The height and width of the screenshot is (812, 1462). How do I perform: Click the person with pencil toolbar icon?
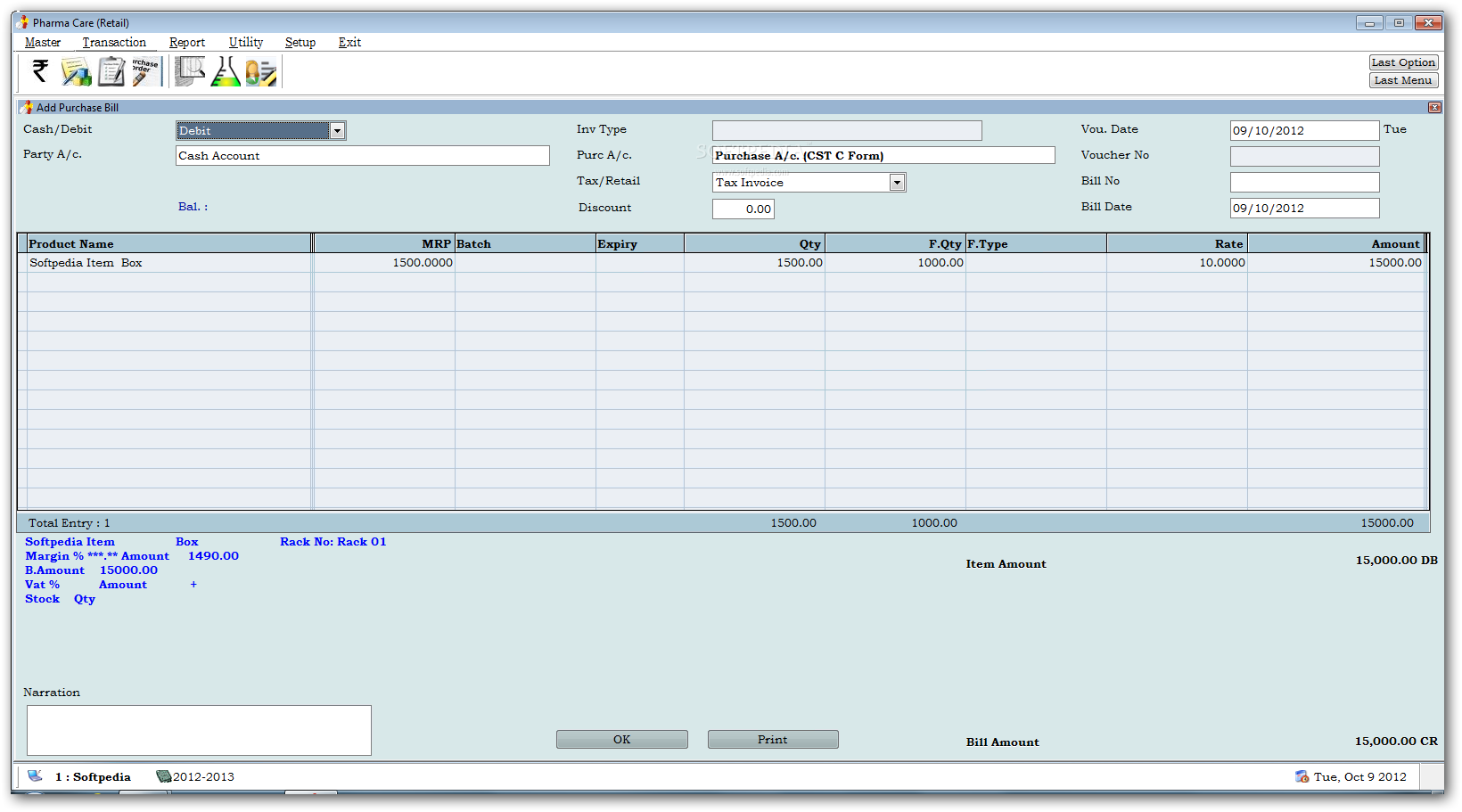click(x=261, y=72)
